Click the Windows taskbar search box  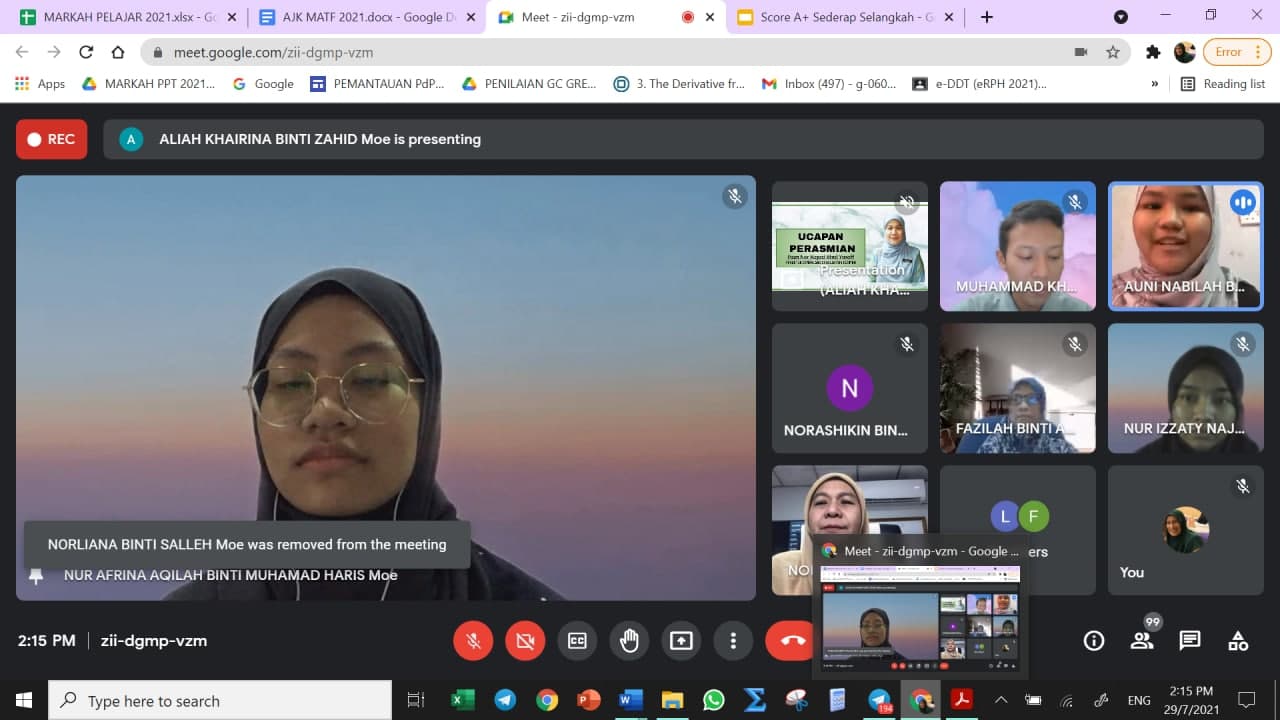[220, 701]
